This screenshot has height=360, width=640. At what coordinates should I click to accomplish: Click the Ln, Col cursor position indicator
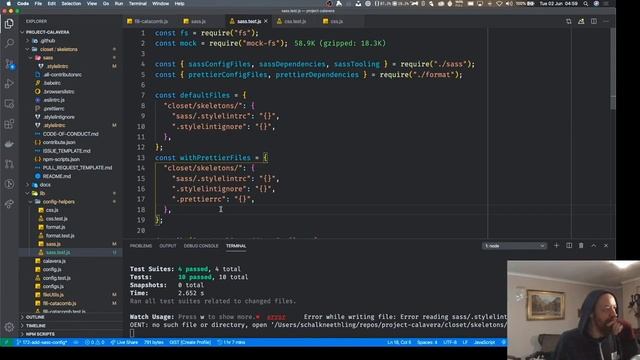399,342
